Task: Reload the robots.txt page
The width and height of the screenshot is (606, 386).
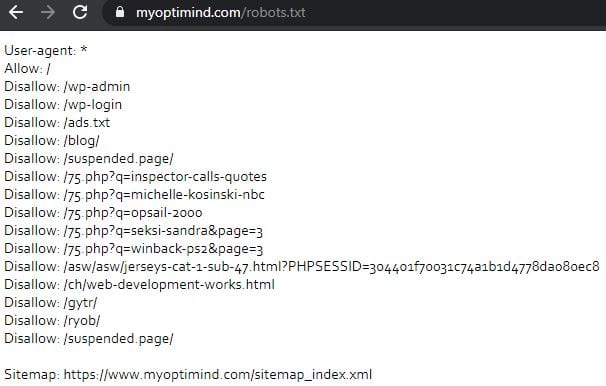Action: [x=80, y=12]
